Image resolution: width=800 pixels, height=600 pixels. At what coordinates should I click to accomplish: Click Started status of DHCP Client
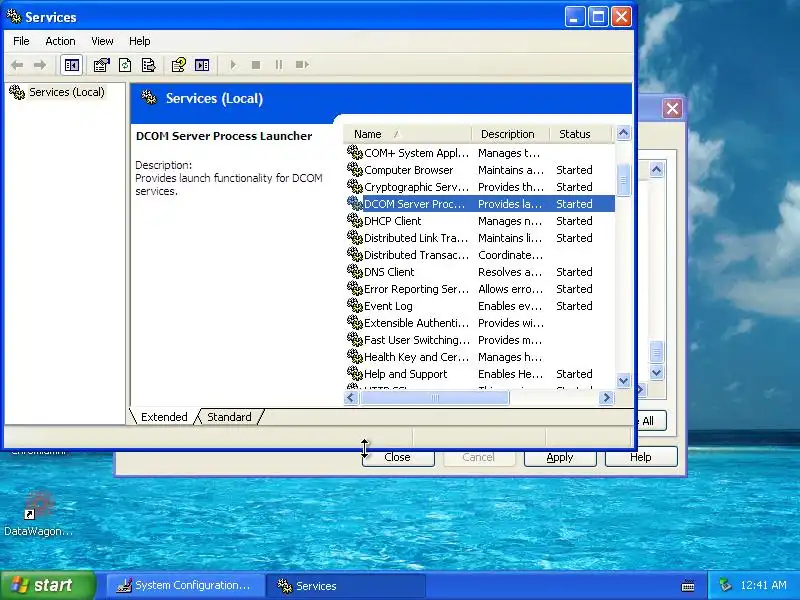(574, 221)
